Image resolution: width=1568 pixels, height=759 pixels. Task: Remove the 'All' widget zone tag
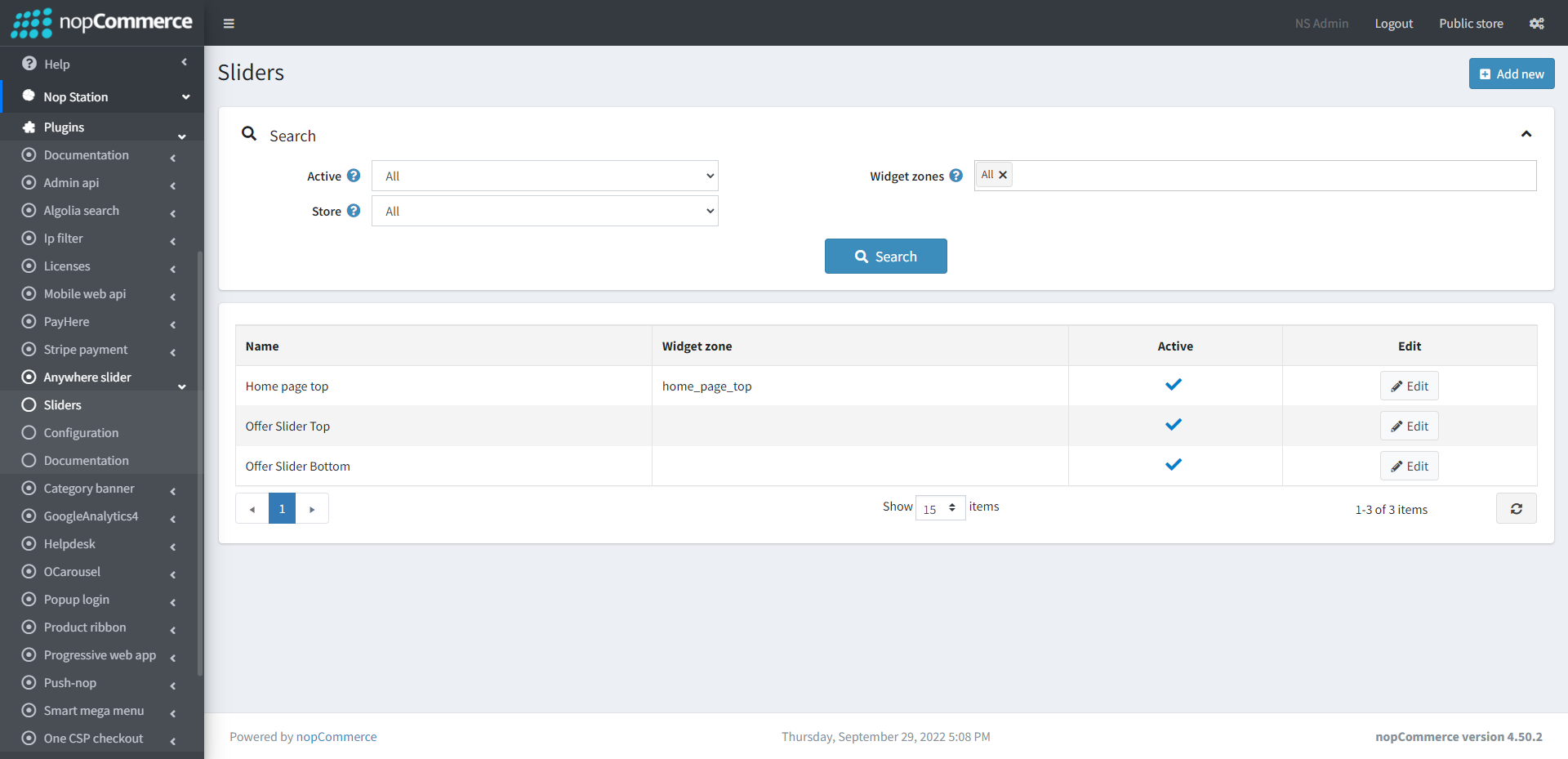click(x=1003, y=175)
